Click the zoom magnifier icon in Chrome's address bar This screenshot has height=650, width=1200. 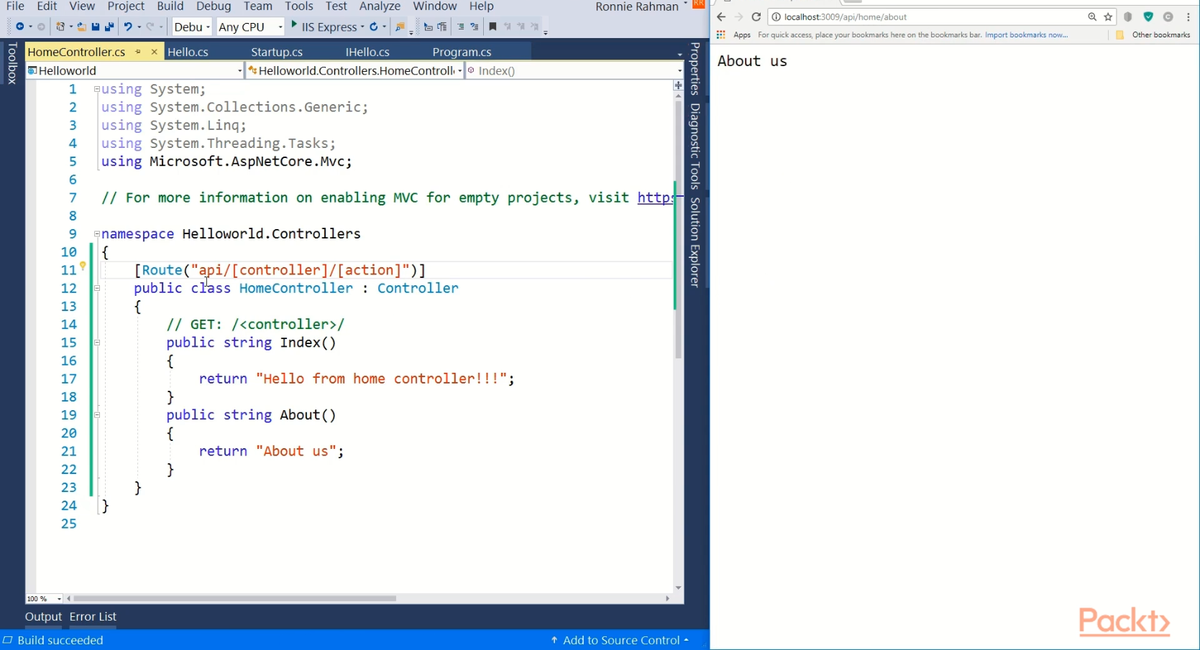pyautogui.click(x=1092, y=17)
